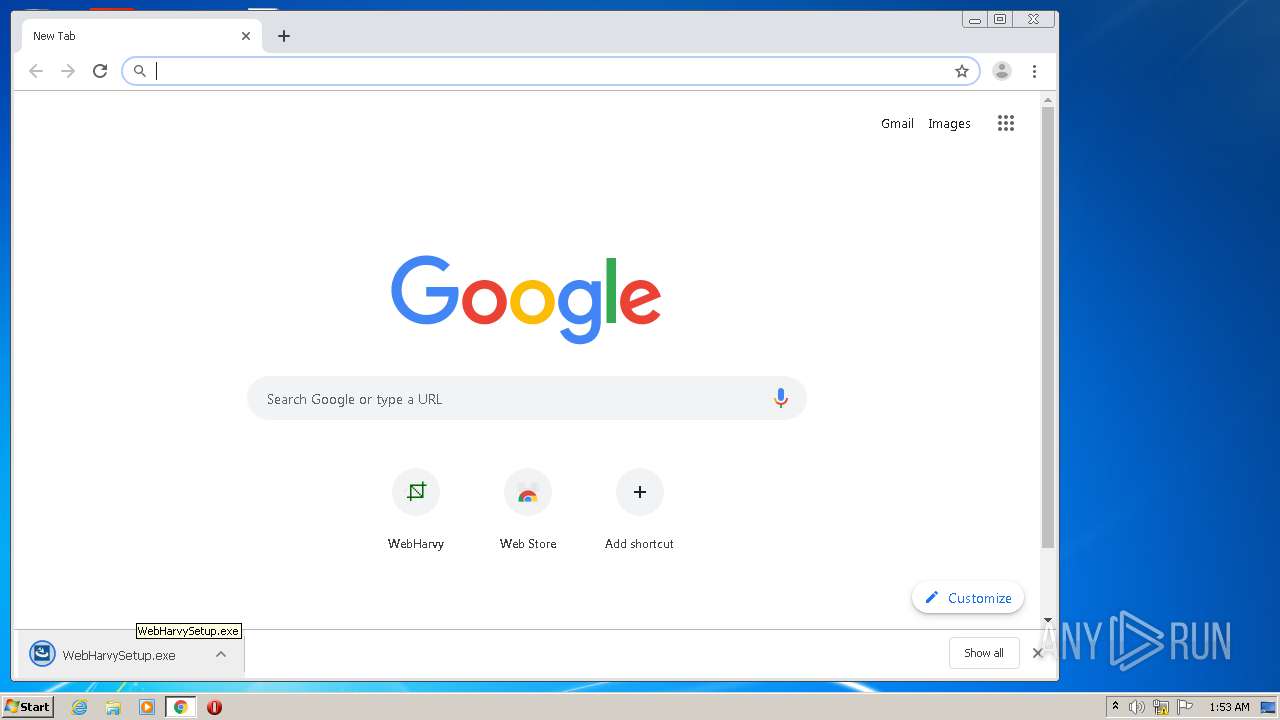Open the Customize page button
Screen dimensions: 1280x720
pyautogui.click(x=968, y=598)
